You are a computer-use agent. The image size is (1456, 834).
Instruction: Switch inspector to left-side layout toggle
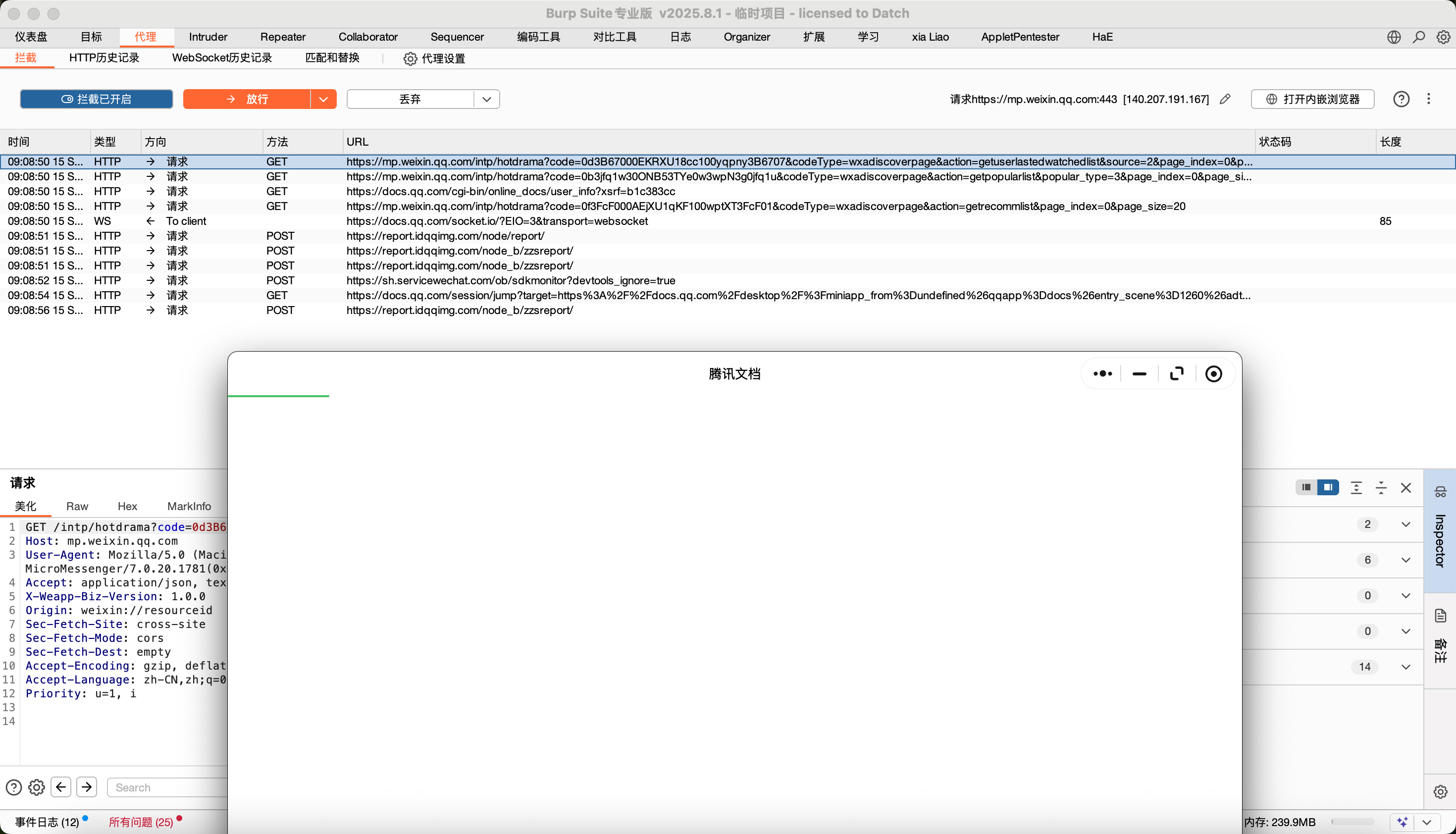point(1306,487)
